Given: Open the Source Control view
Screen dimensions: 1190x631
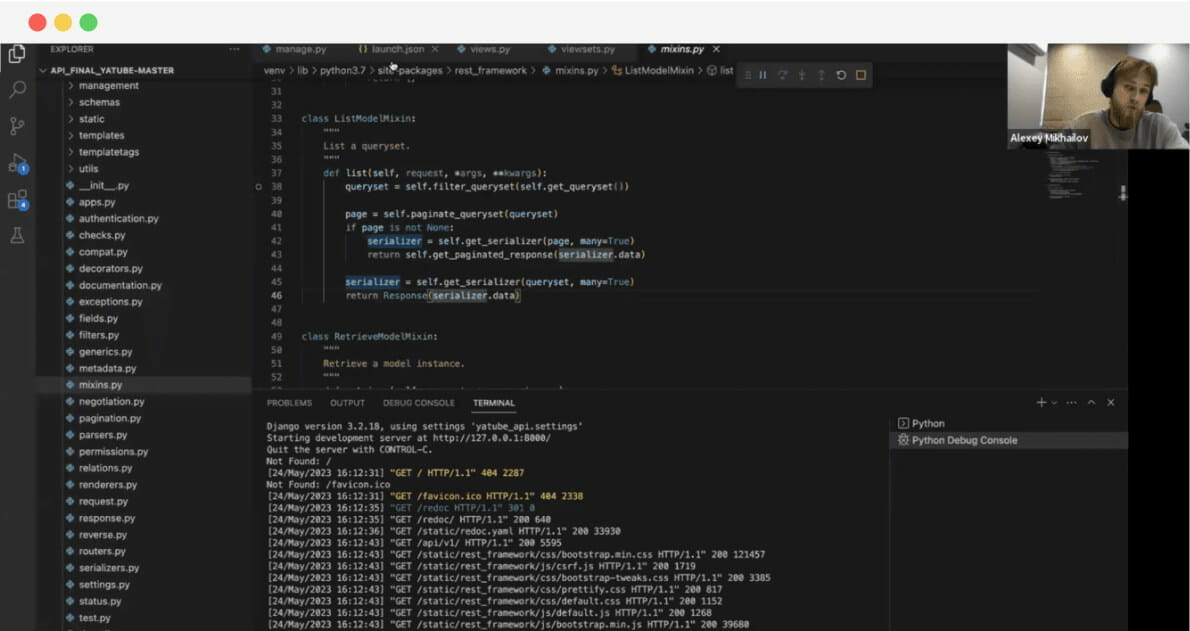Looking at the screenshot, I should [x=17, y=126].
